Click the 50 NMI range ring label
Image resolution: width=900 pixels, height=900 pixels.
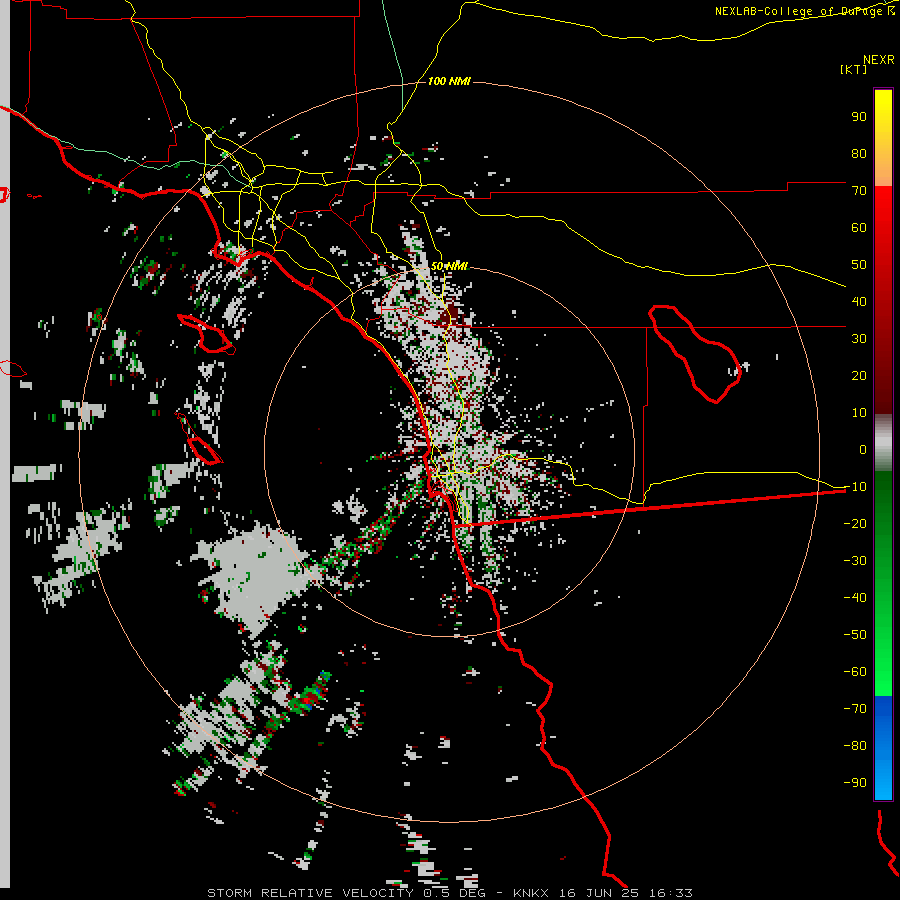(449, 266)
